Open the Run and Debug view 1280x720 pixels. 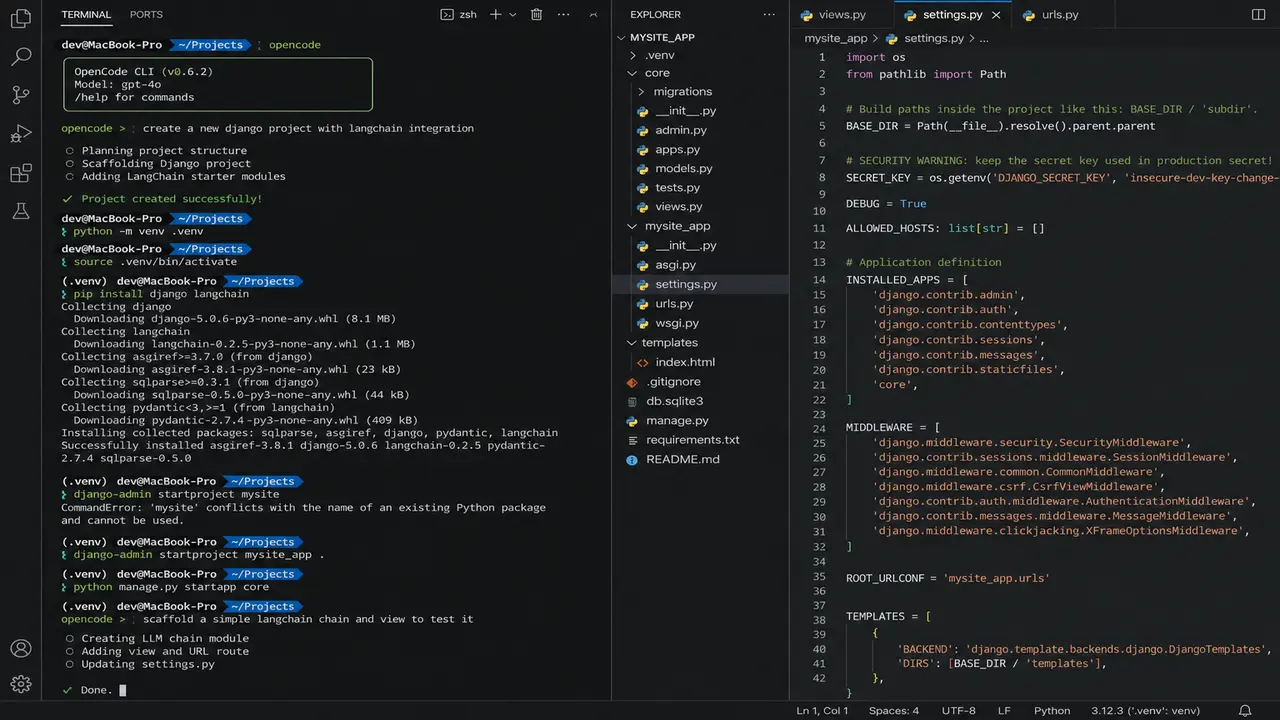(20, 134)
